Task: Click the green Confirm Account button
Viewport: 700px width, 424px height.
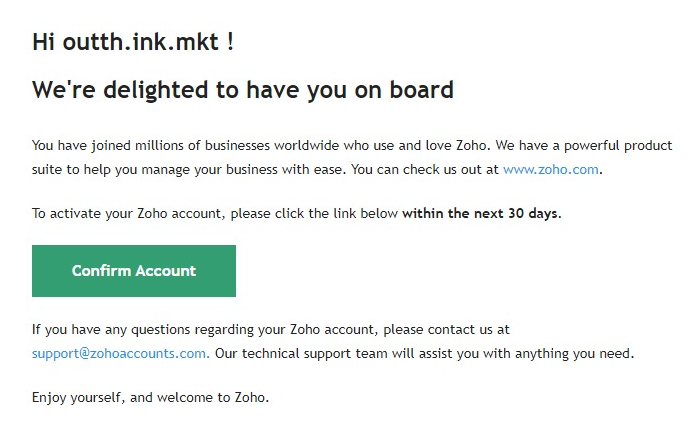Action: 134,271
